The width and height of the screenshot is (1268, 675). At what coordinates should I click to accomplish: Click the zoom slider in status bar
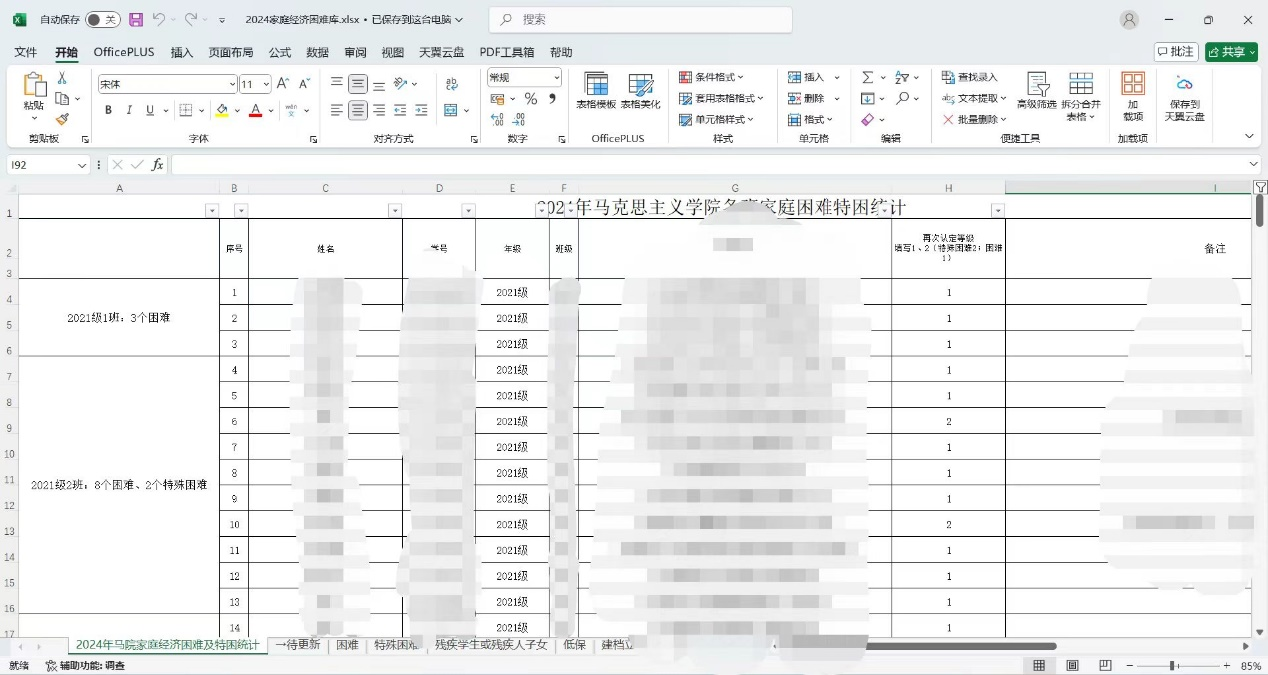pos(1172,666)
